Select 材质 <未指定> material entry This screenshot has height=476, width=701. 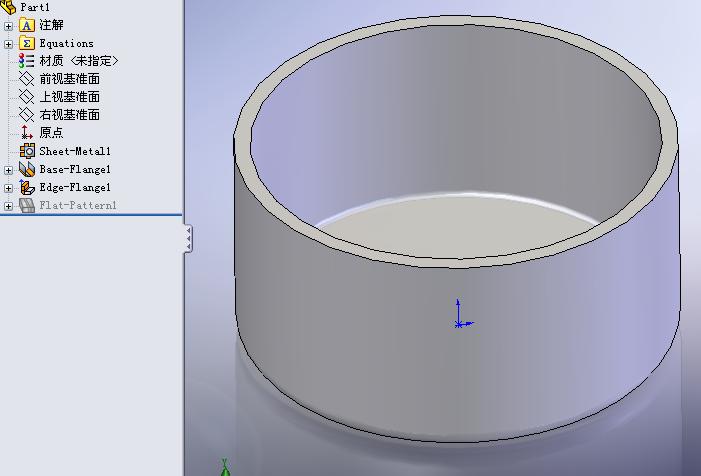click(79, 61)
